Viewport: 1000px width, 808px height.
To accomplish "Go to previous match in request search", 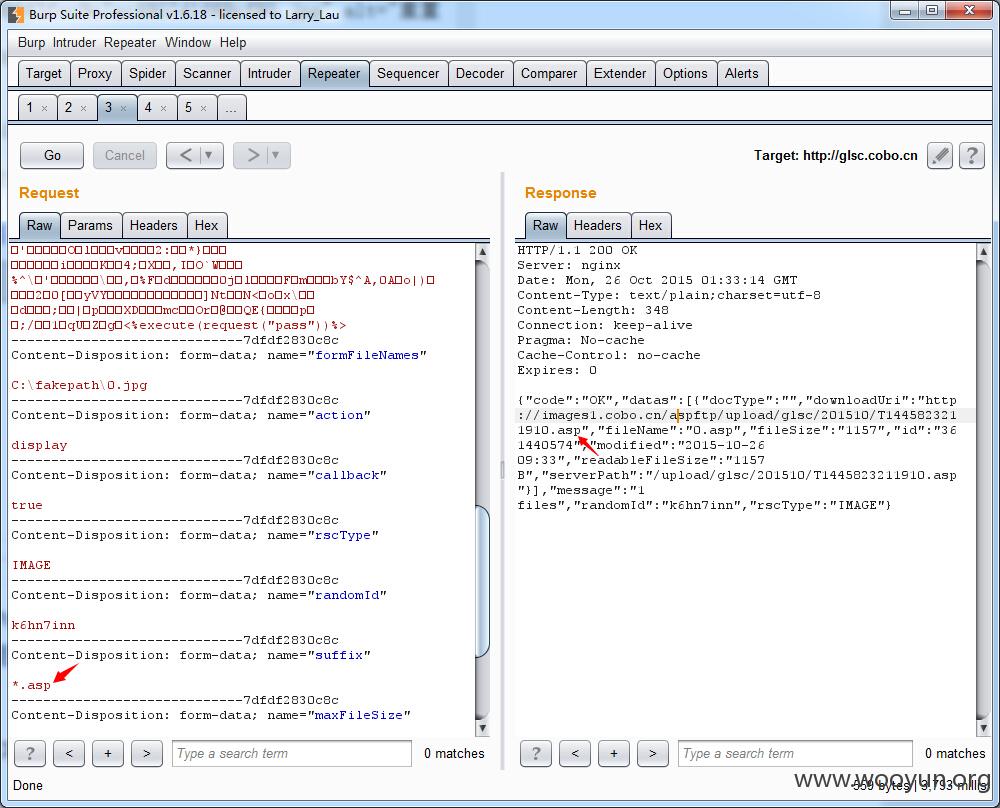I will pyautogui.click(x=69, y=753).
